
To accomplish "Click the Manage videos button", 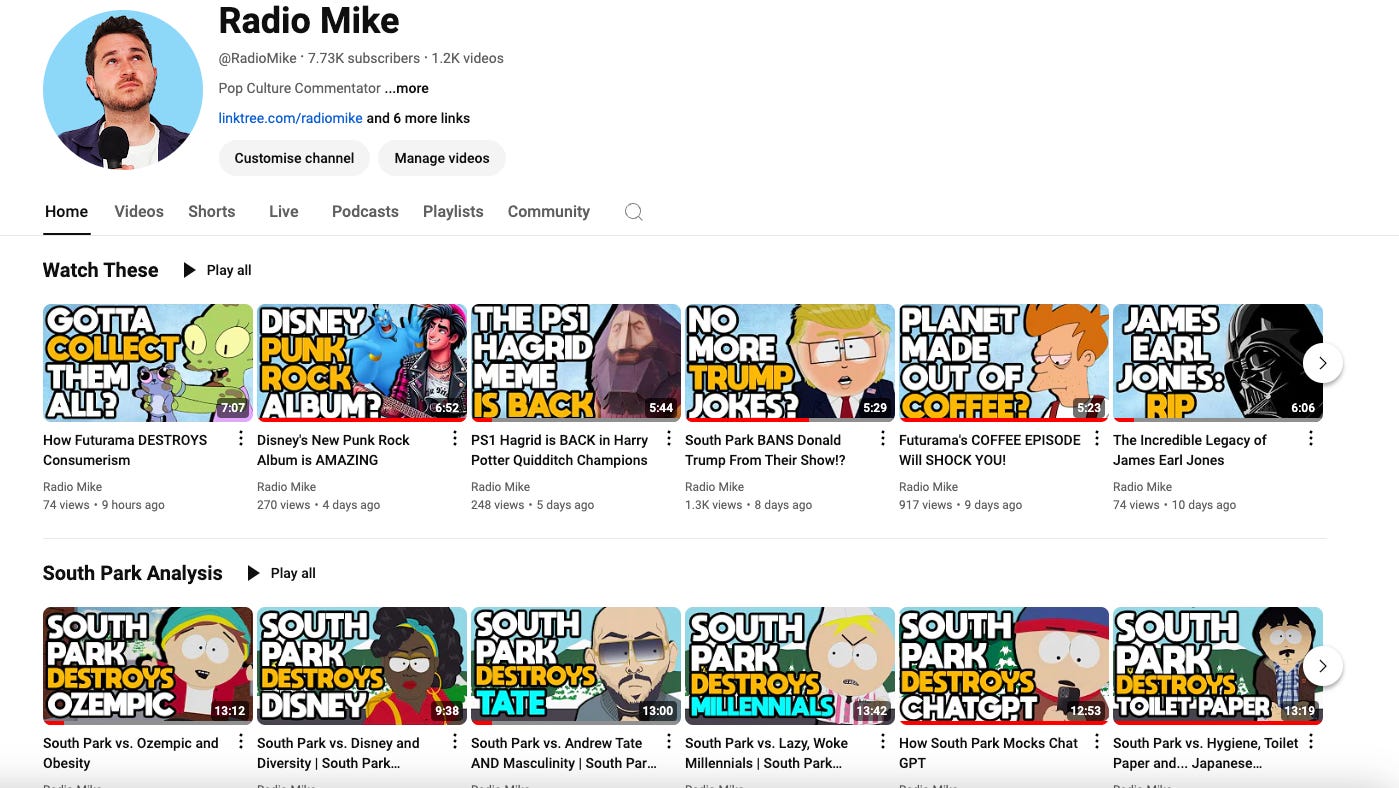I will click(x=442, y=158).
